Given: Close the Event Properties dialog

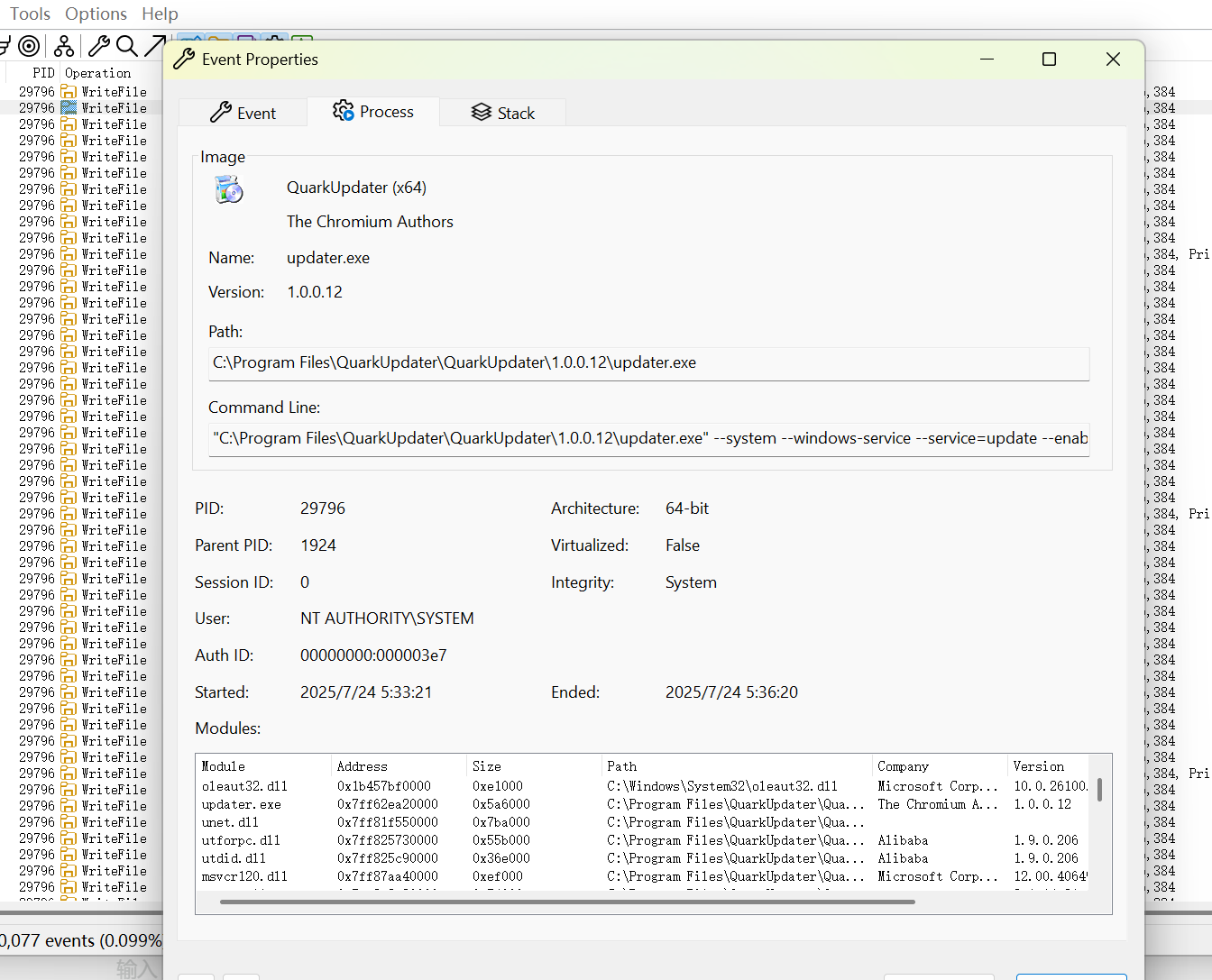Looking at the screenshot, I should tap(1113, 60).
